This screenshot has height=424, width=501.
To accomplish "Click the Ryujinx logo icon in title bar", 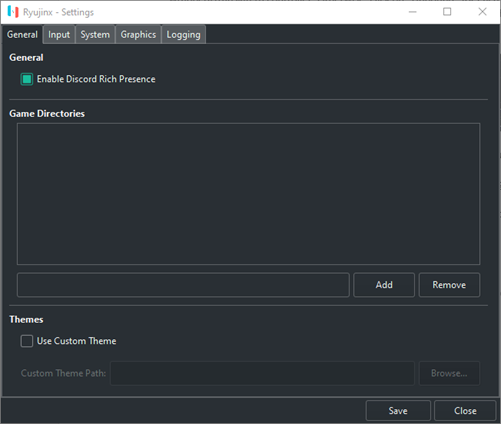I will (x=13, y=12).
